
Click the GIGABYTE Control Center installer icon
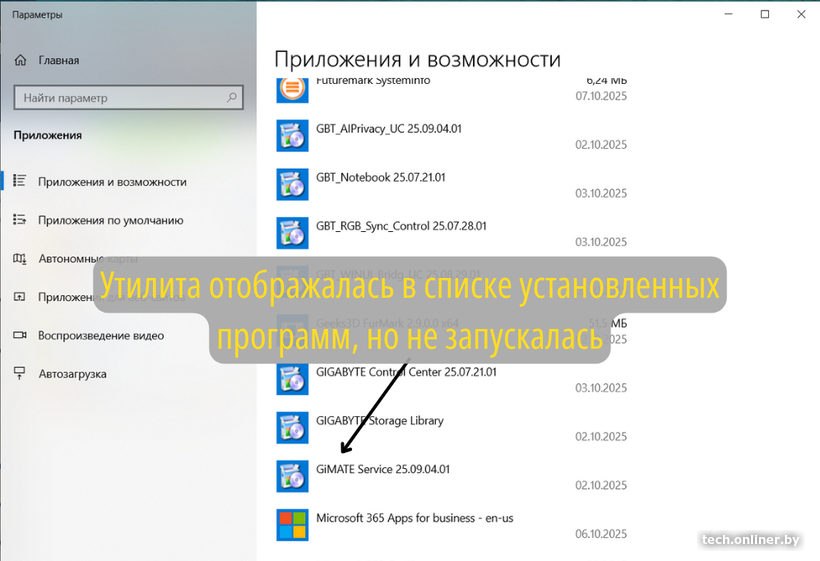tap(292, 379)
